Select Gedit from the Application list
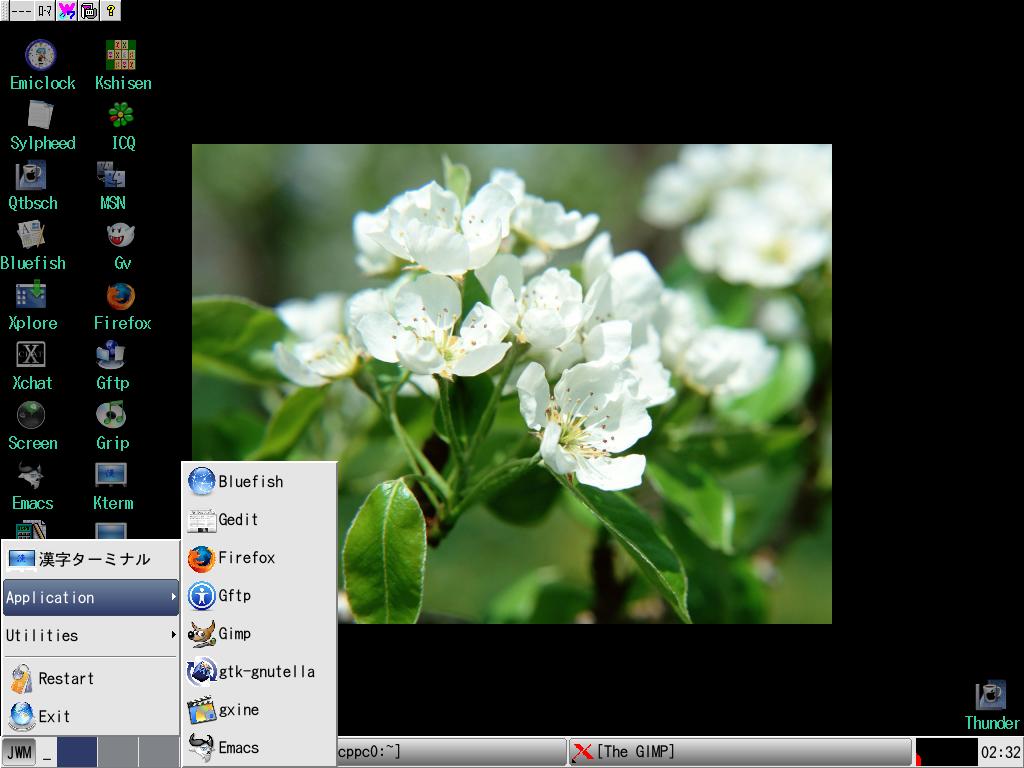1024x768 pixels. pyautogui.click(x=238, y=520)
